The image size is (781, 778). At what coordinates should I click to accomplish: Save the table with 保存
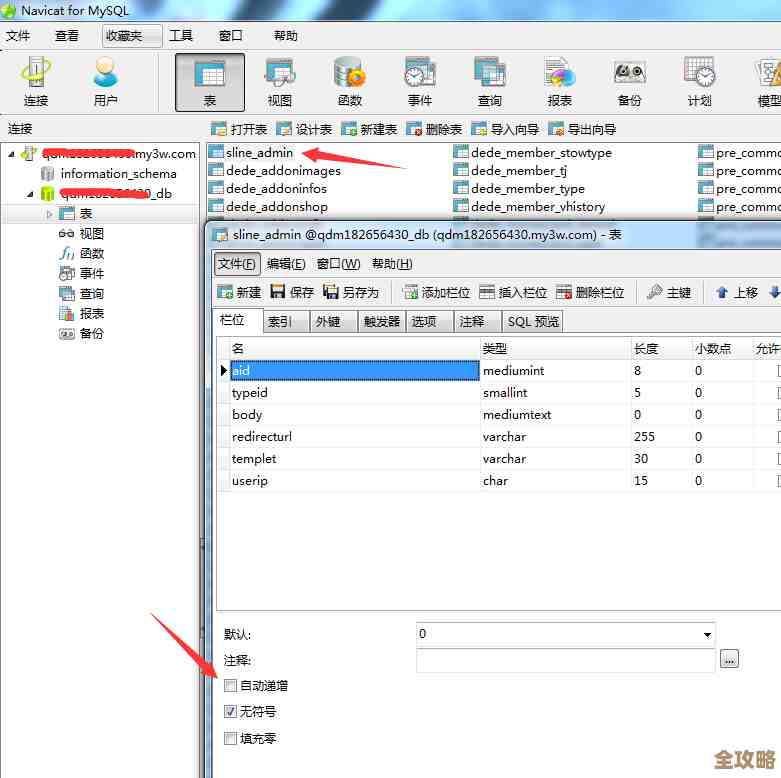pos(292,292)
